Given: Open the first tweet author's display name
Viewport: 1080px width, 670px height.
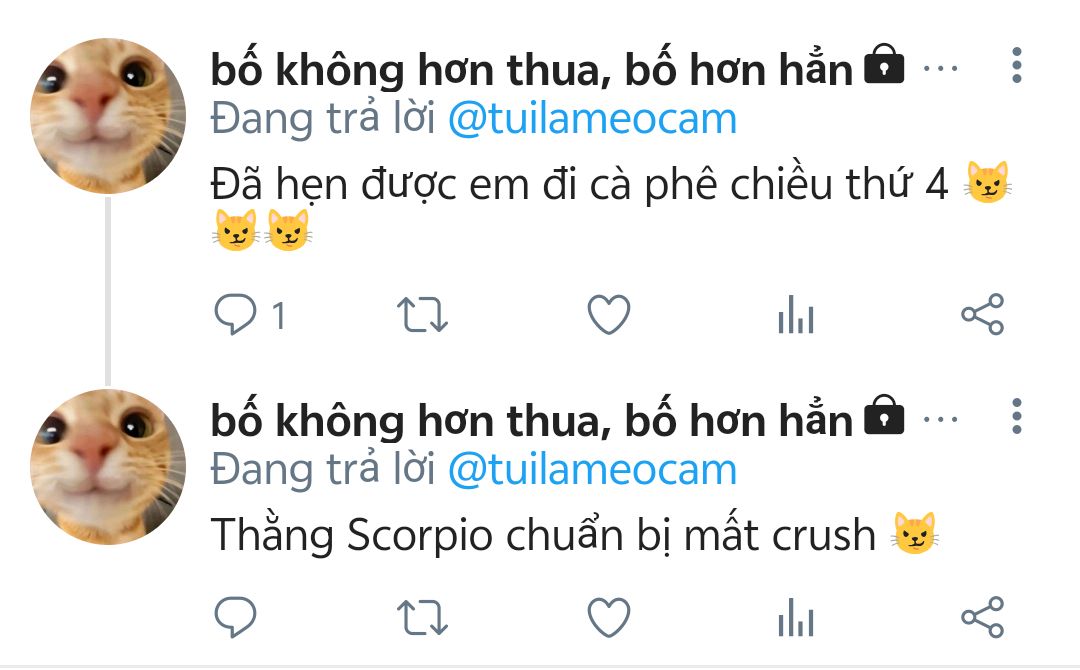Looking at the screenshot, I should [532, 69].
